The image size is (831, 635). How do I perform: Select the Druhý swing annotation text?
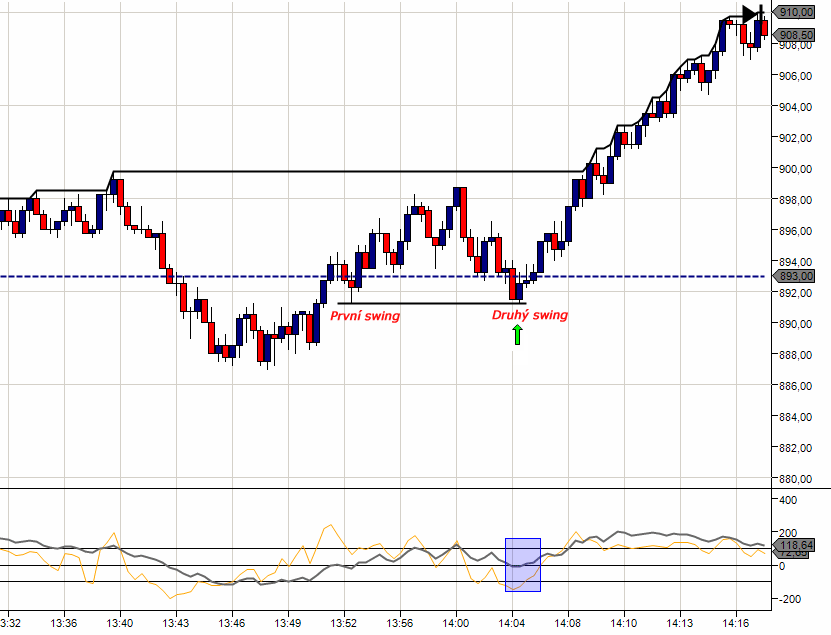pos(530,315)
